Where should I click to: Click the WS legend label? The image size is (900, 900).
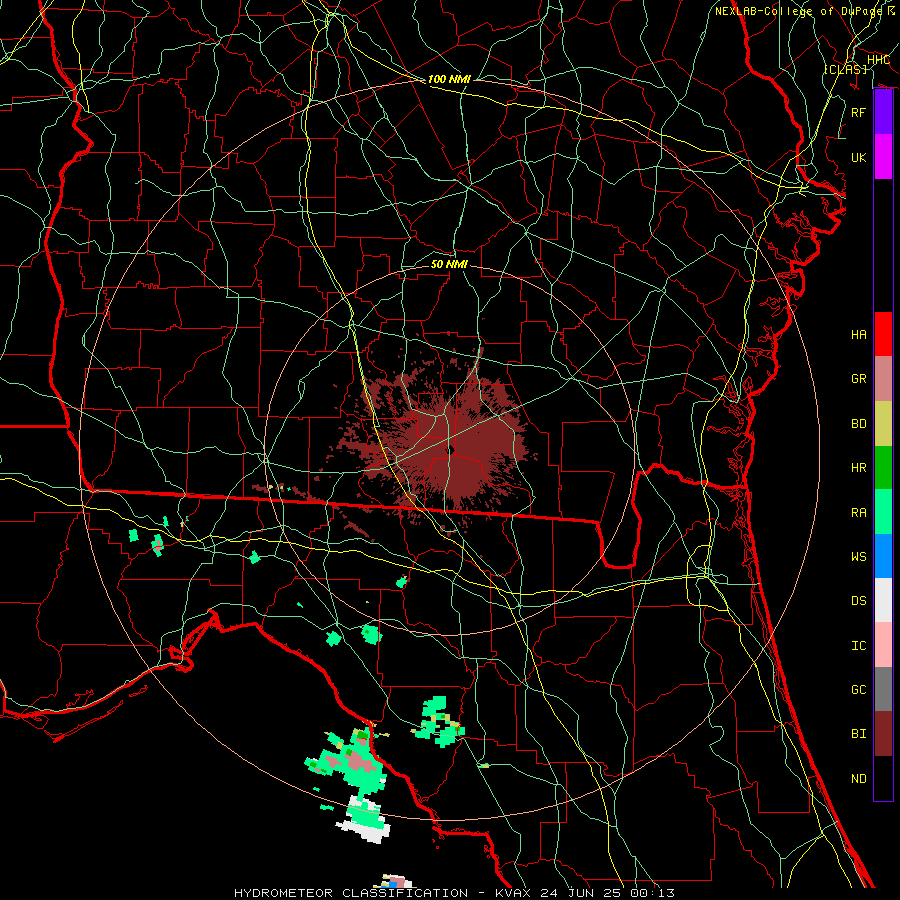(x=858, y=557)
